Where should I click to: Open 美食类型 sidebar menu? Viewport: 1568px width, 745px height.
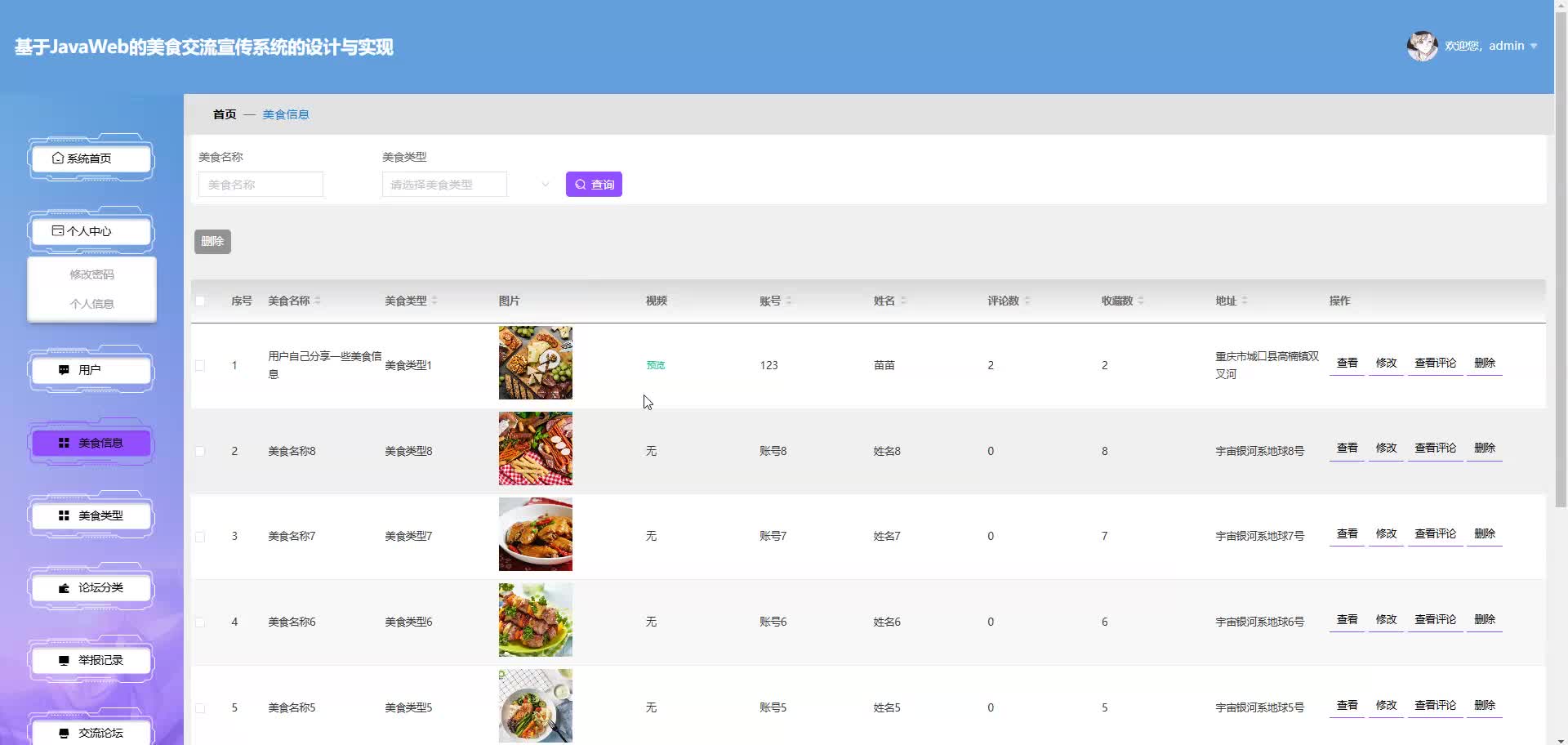pos(91,515)
